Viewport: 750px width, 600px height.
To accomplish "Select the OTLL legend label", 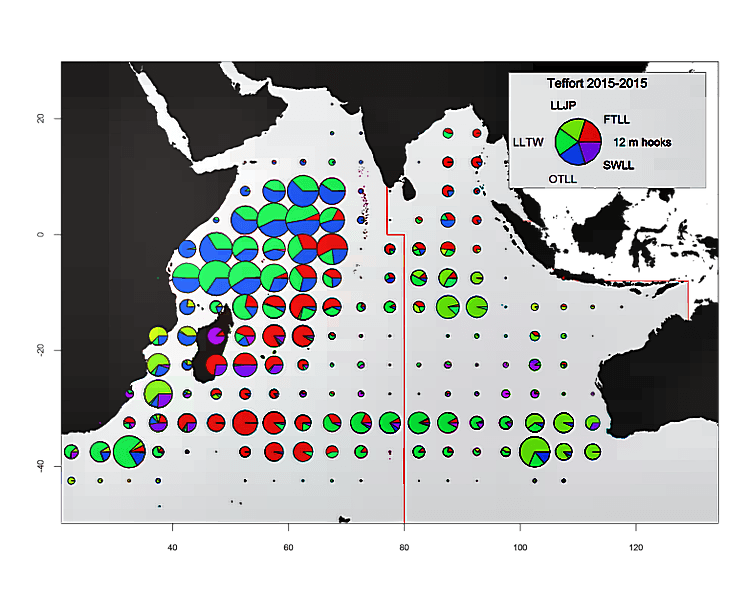I will pos(562,179).
